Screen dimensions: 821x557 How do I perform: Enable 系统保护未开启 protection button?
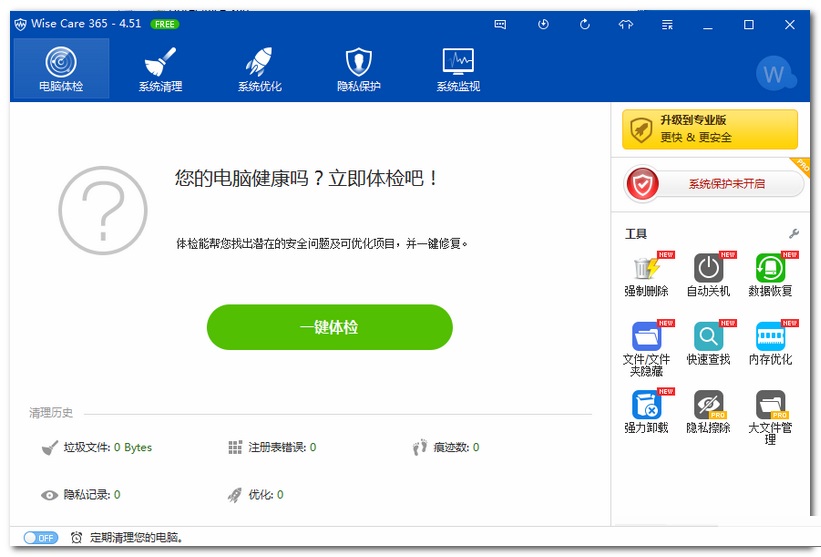[x=714, y=184]
